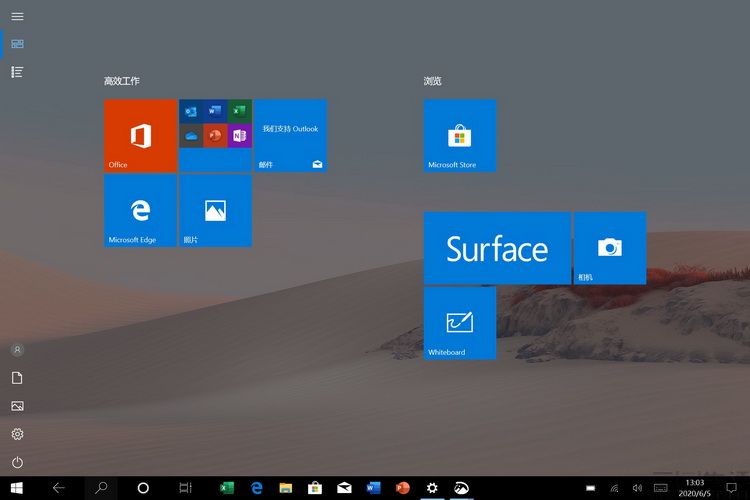Launch the Microsoft Edge tile
Screen dimensions: 750x500
tap(140, 211)
